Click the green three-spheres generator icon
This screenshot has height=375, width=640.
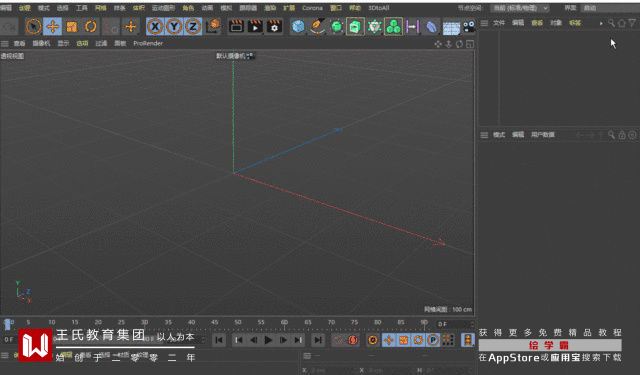[393, 27]
